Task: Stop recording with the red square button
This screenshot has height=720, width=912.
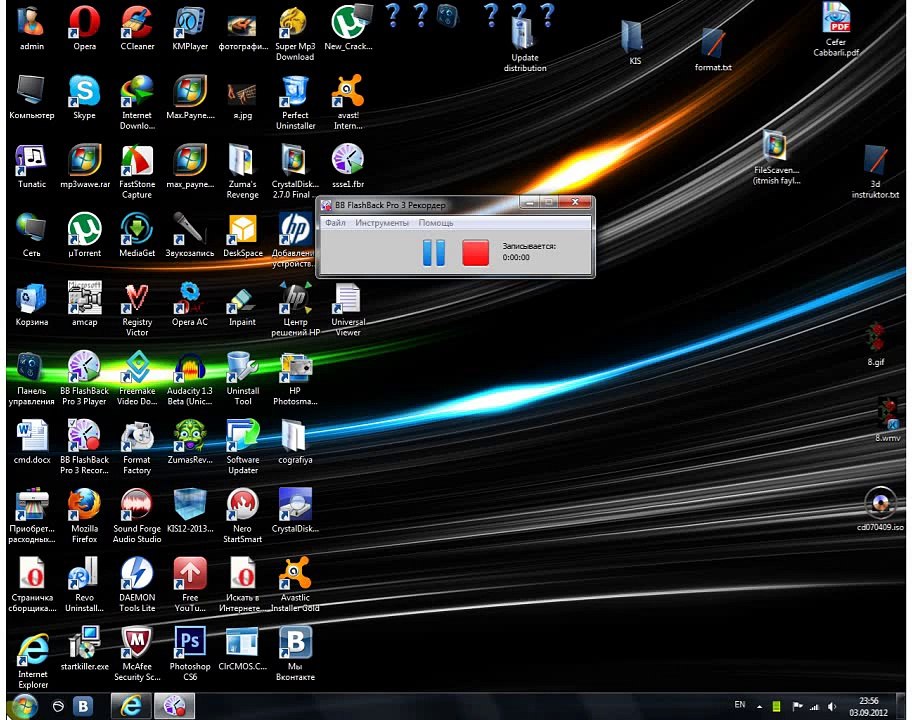Action: [475, 253]
